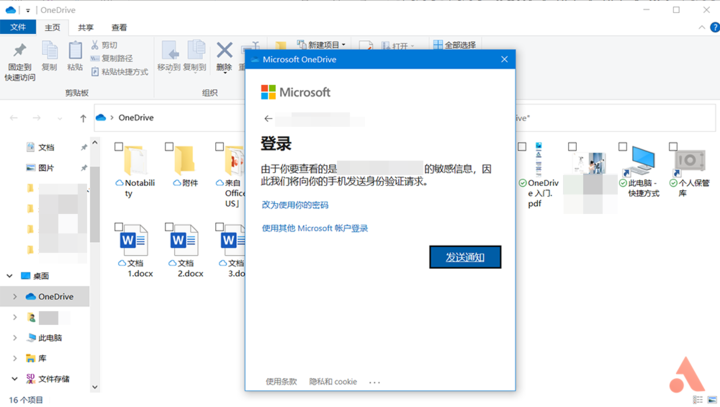Click the Move to icon
720x407 pixels.
coord(169,51)
